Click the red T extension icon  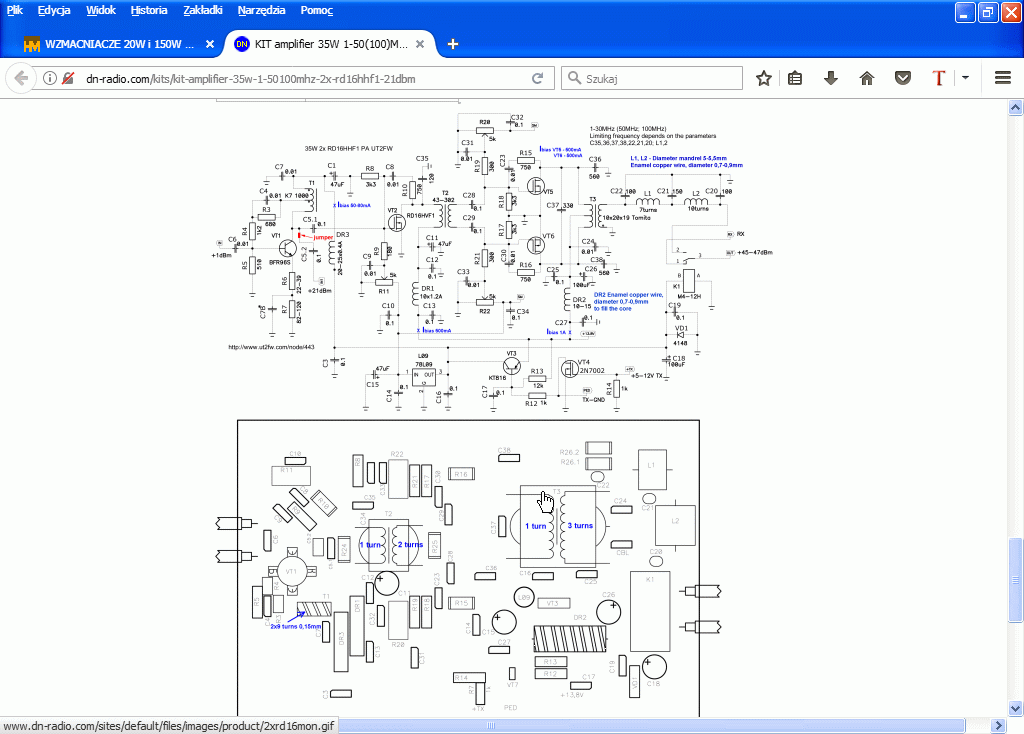[x=938, y=78]
